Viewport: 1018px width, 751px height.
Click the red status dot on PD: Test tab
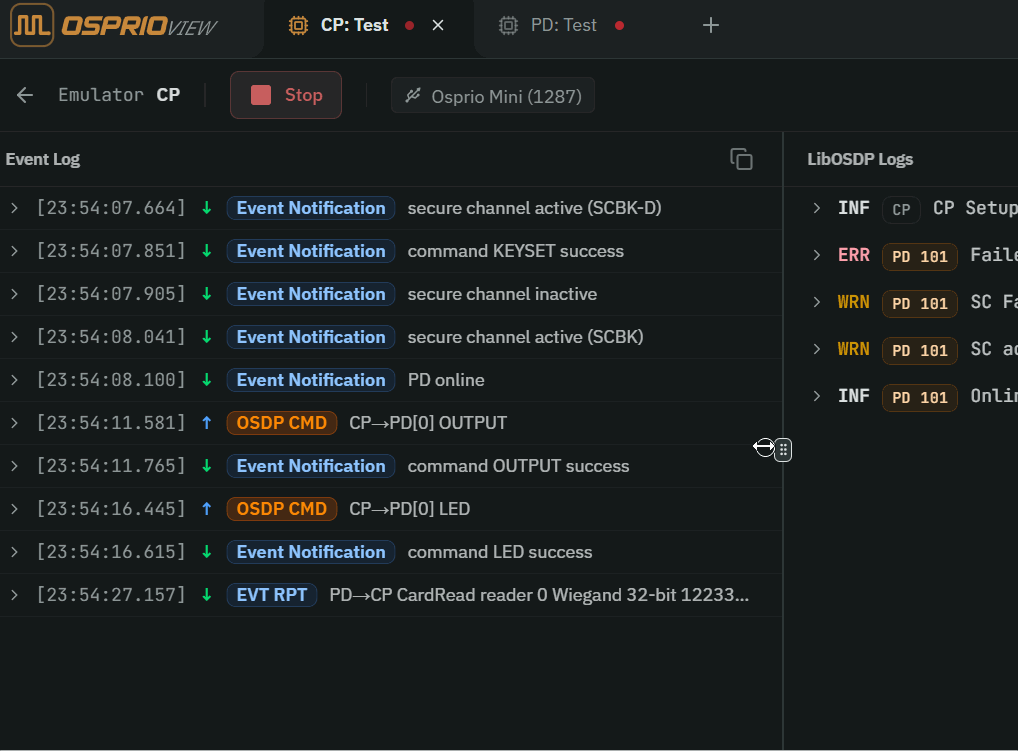[619, 25]
